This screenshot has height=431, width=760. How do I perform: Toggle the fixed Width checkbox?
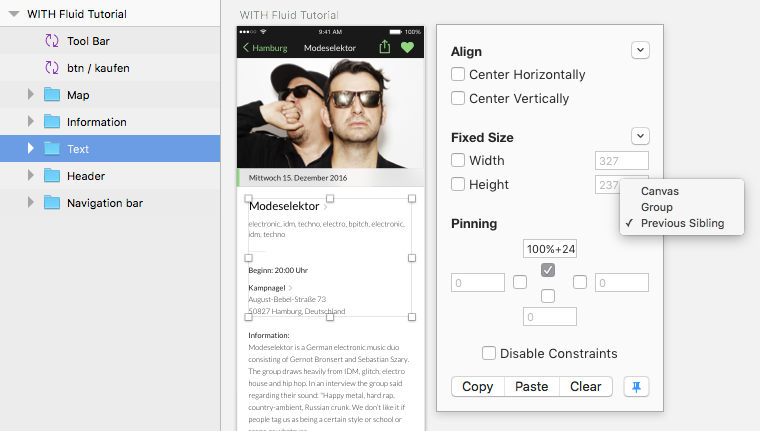pos(458,160)
